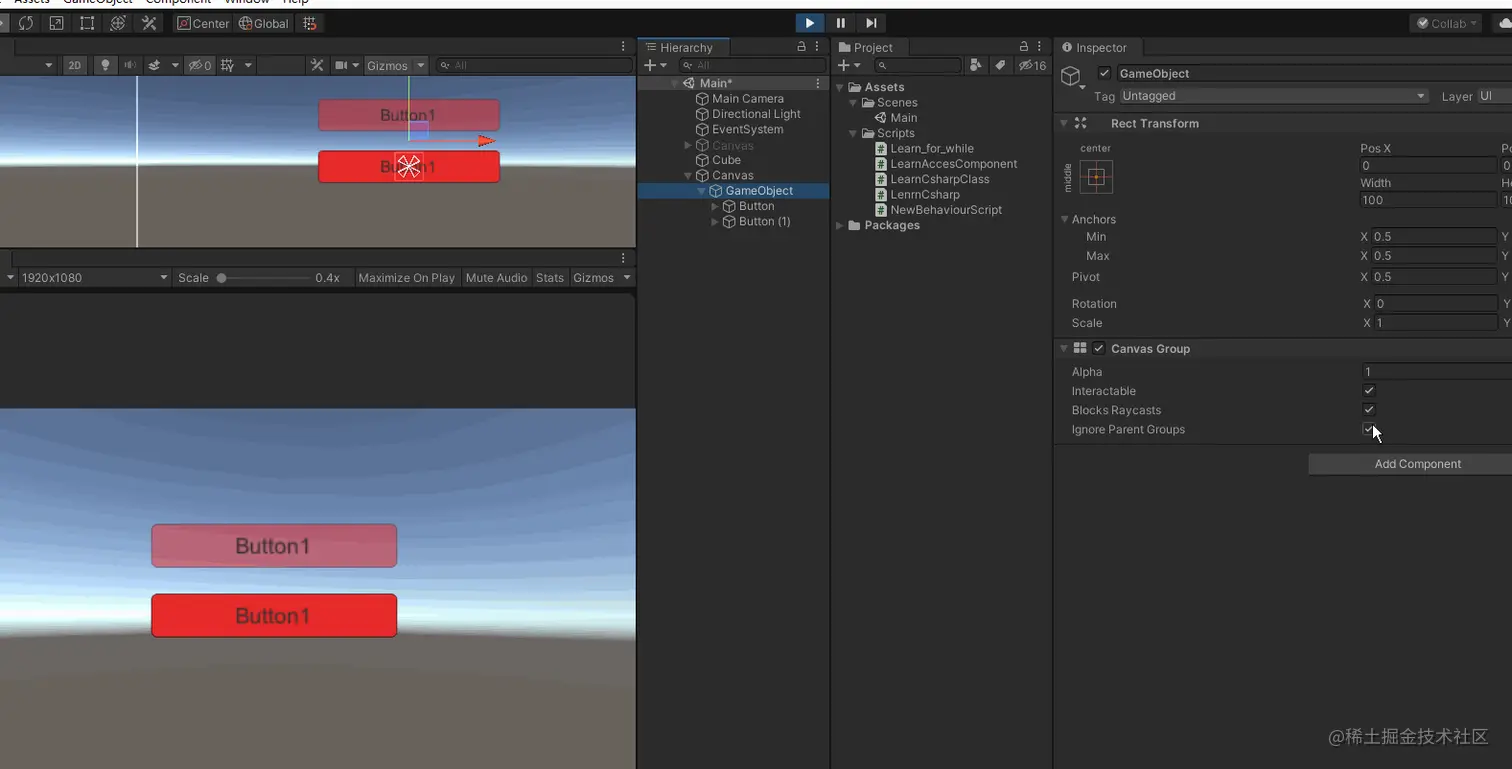Viewport: 1512px width, 769px height.
Task: Lock the Project panel
Action: point(1023,47)
